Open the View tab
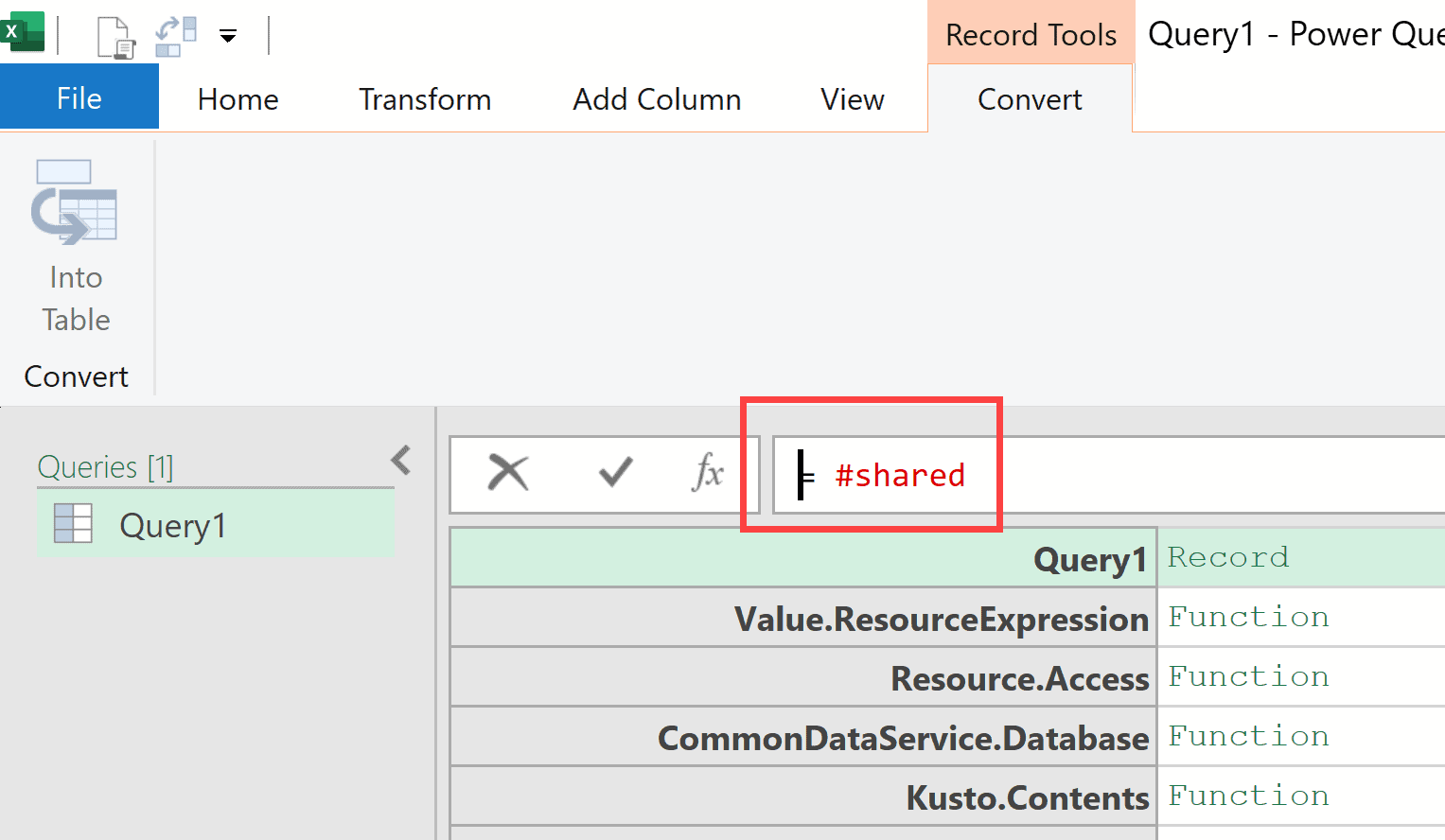This screenshot has height=840, width=1445. click(x=853, y=99)
